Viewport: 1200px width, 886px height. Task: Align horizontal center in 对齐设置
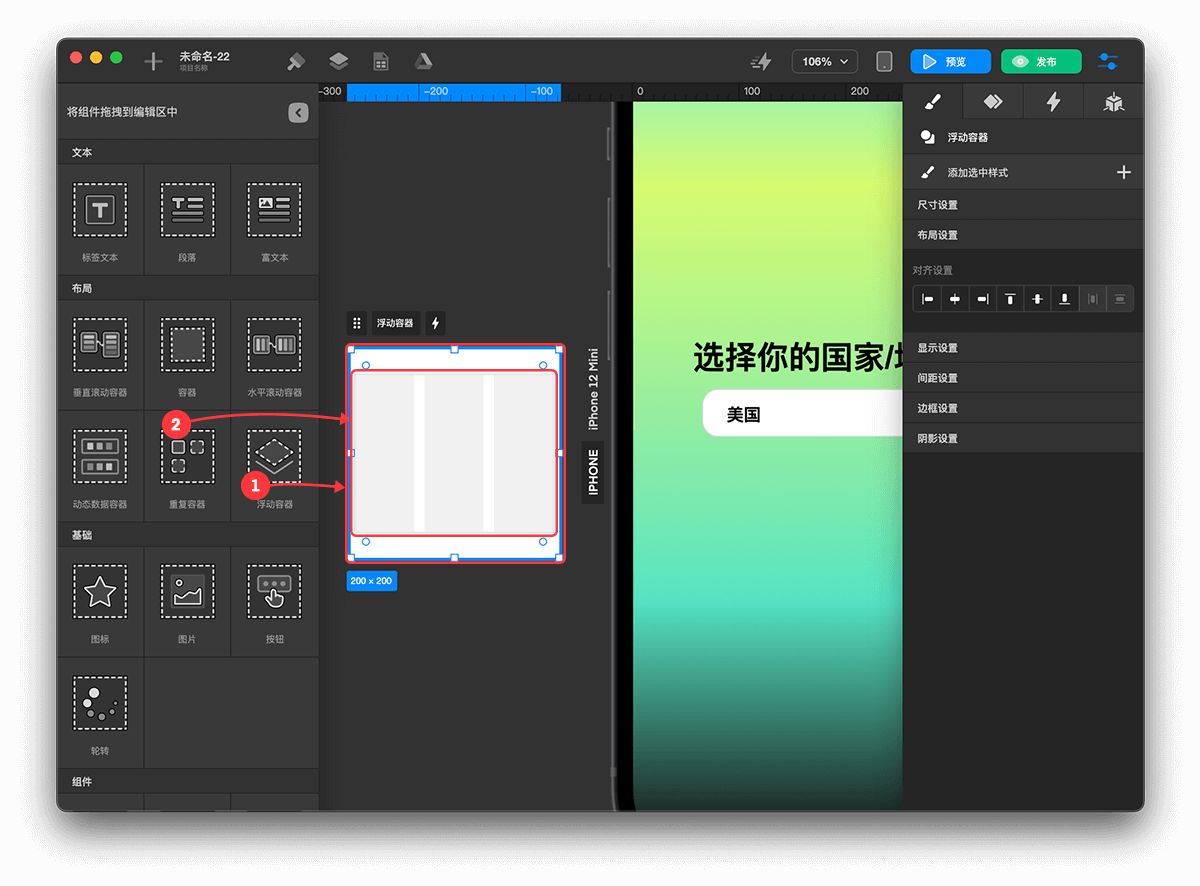coord(955,298)
